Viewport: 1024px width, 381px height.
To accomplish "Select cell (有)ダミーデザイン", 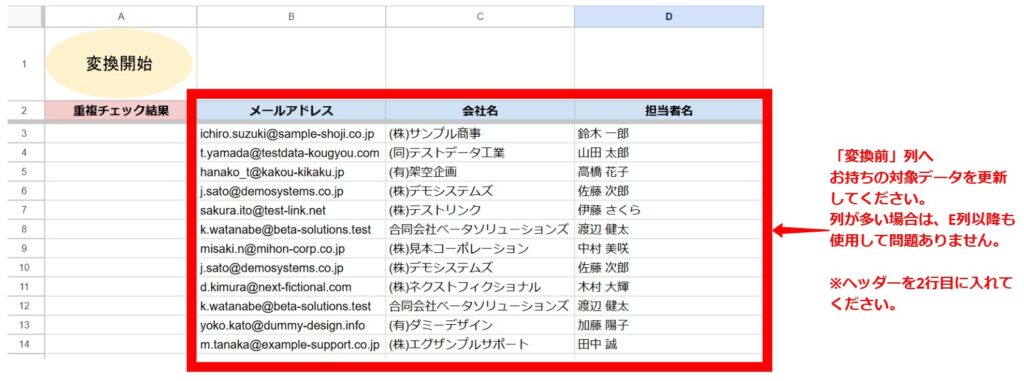I will [x=480, y=325].
